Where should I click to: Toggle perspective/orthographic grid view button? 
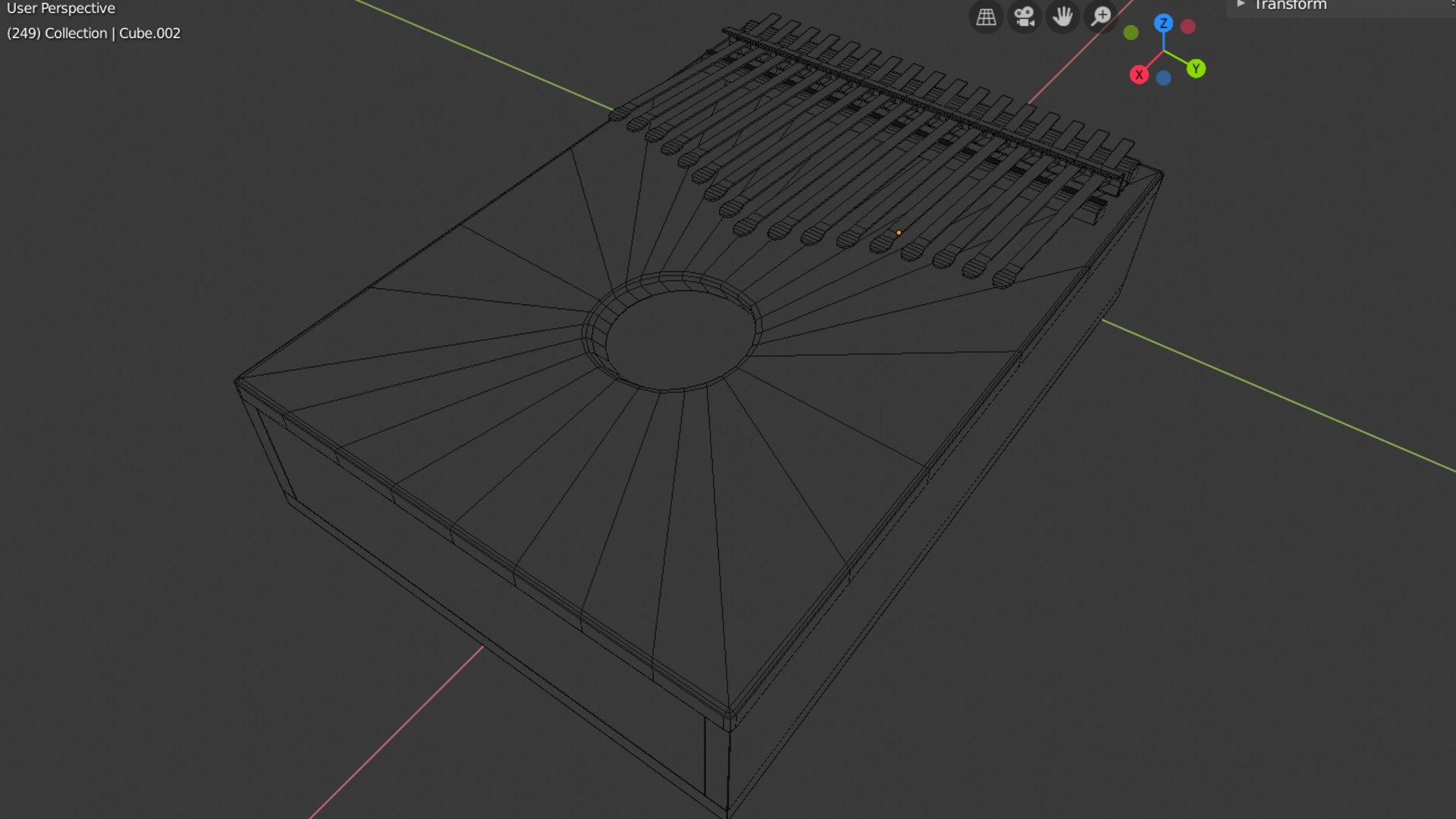(x=986, y=17)
